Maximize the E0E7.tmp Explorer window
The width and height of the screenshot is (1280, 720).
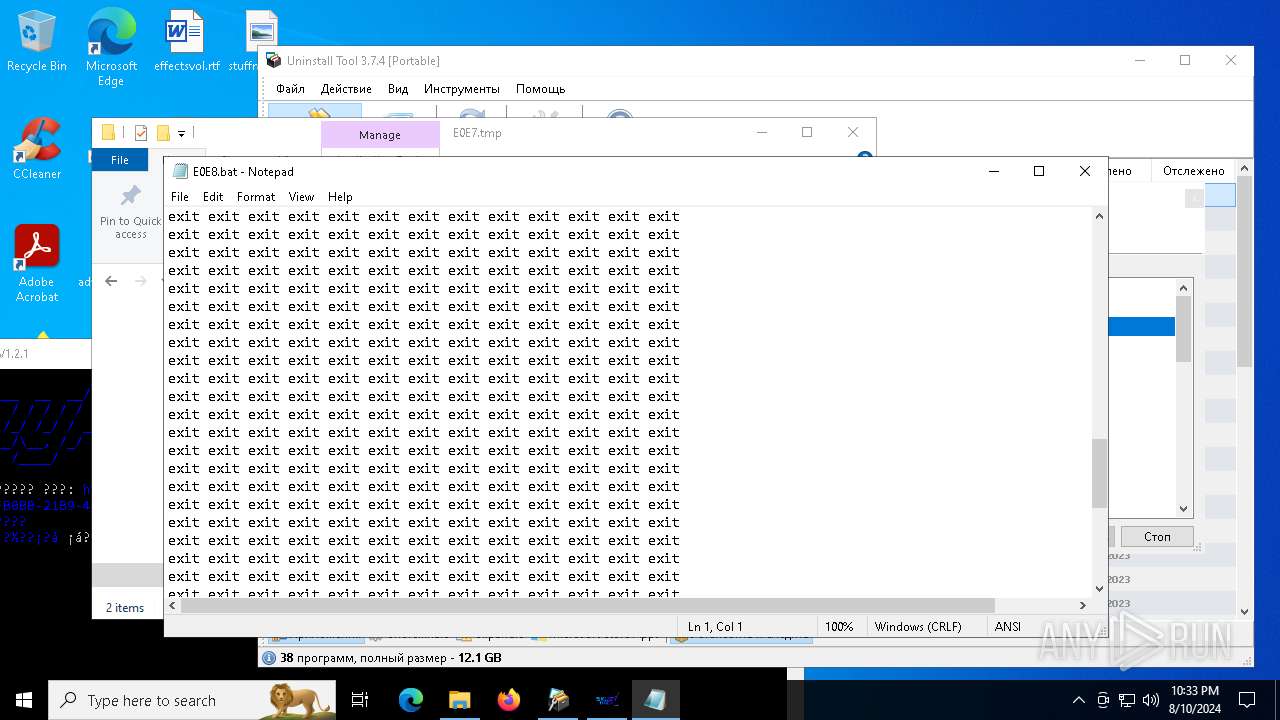coord(807,132)
